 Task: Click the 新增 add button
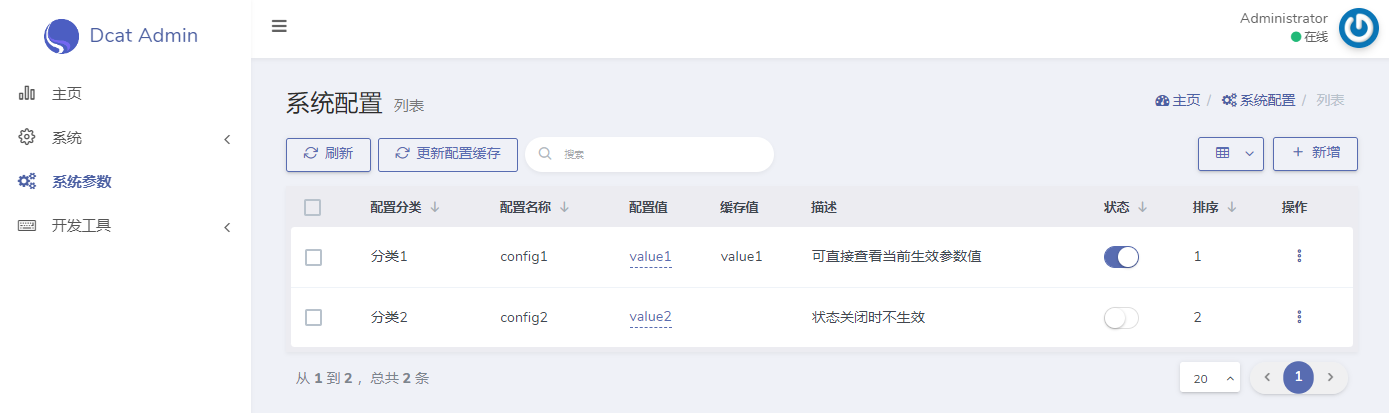tap(1315, 153)
